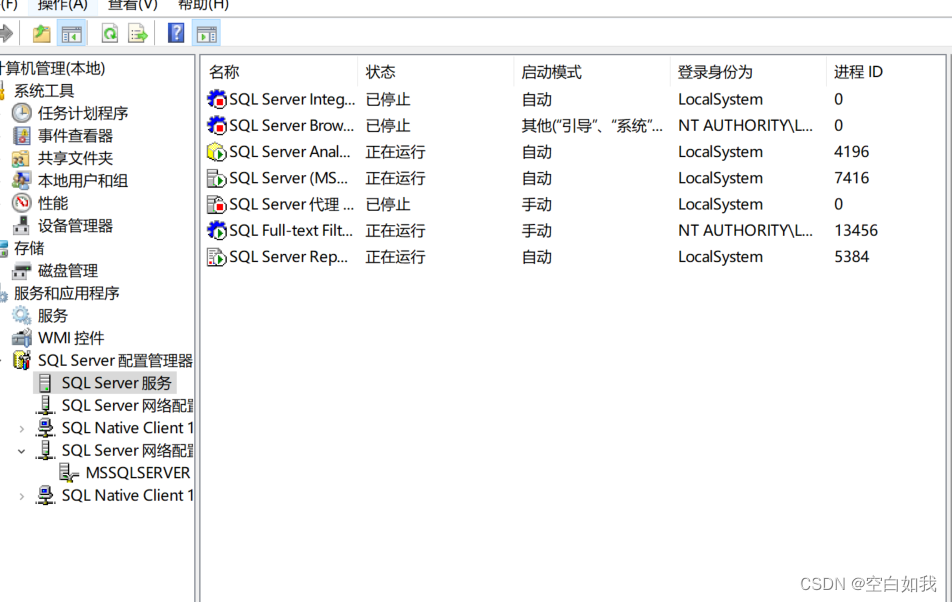Click 已停止 status of SQL Server Integ...
The width and height of the screenshot is (952, 602).
point(388,100)
